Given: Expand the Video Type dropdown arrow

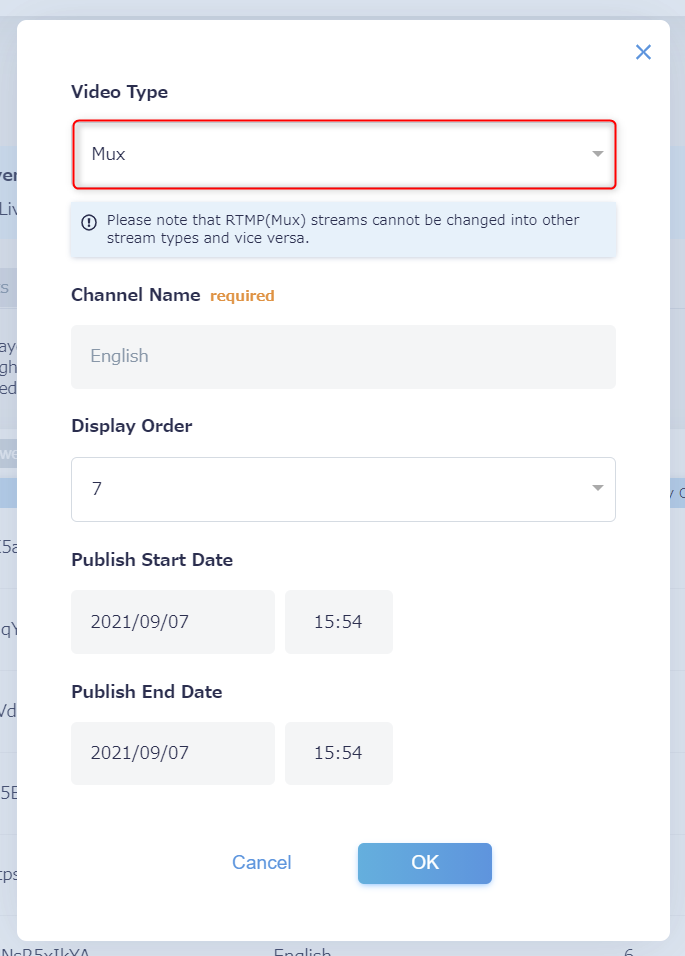Looking at the screenshot, I should pyautogui.click(x=598, y=154).
